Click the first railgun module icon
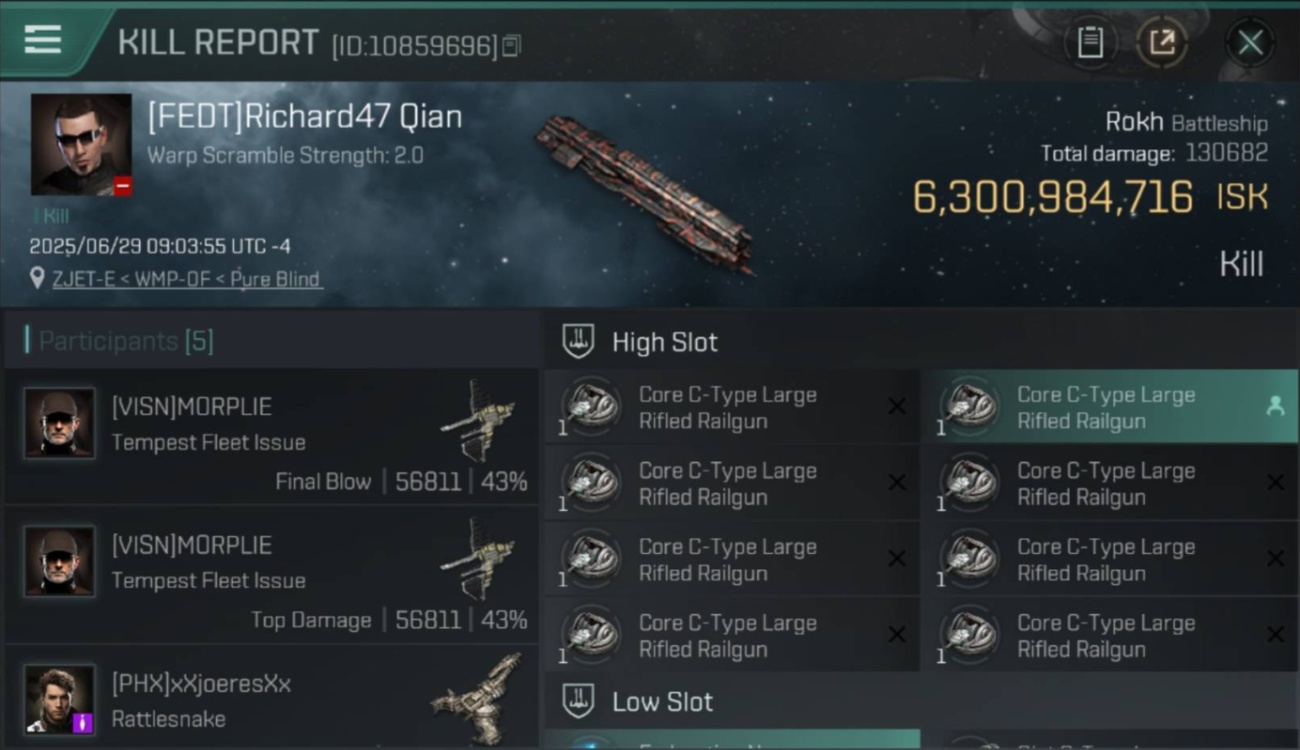1300x750 pixels. [591, 407]
